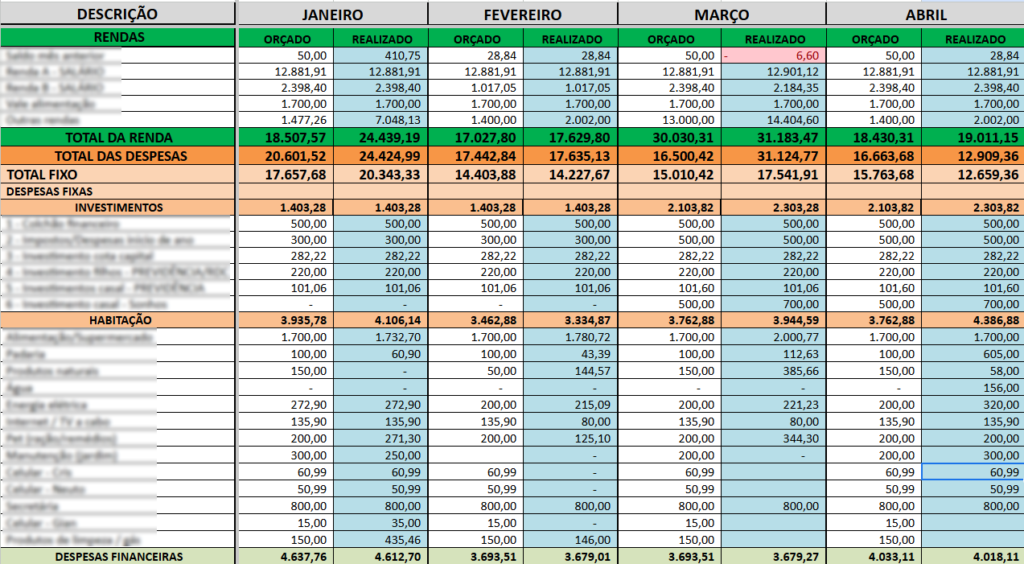Click the HABITAÇÃO category header
The width and height of the screenshot is (1024, 564).
pyautogui.click(x=117, y=320)
